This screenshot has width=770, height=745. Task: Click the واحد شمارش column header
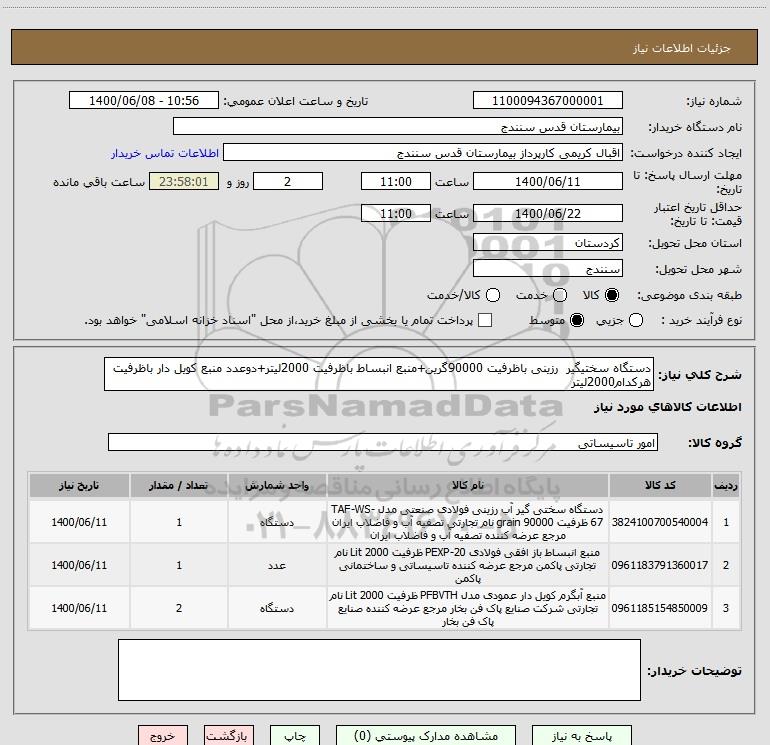pos(277,486)
